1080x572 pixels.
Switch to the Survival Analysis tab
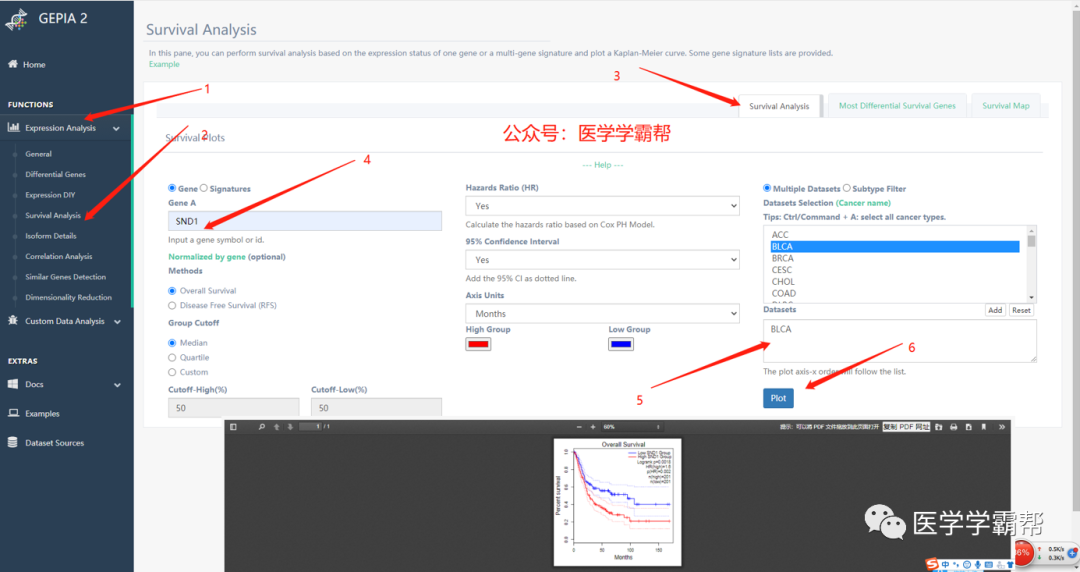(x=779, y=106)
